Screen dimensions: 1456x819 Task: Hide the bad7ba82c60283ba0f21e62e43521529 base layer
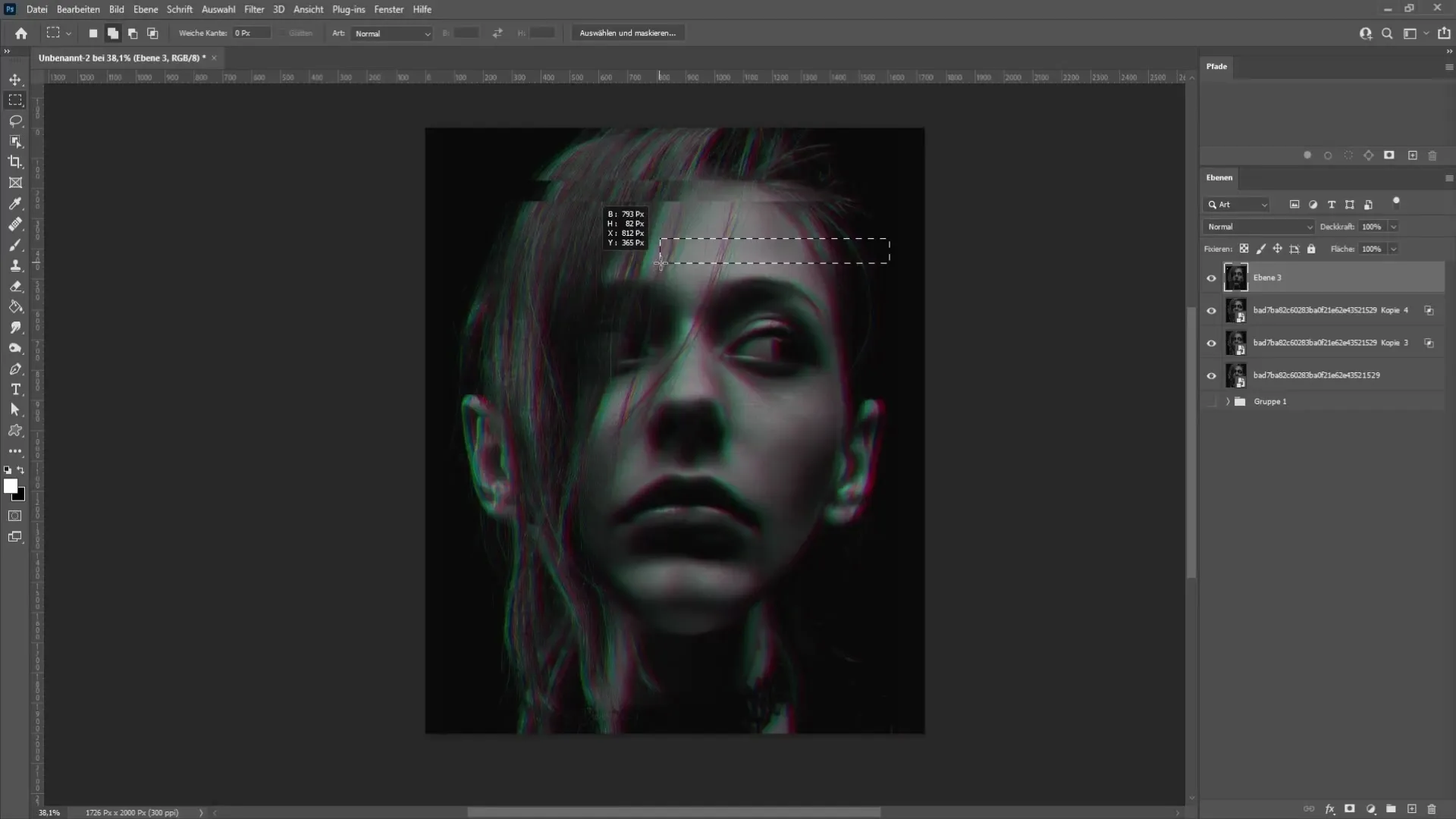pos(1211,376)
